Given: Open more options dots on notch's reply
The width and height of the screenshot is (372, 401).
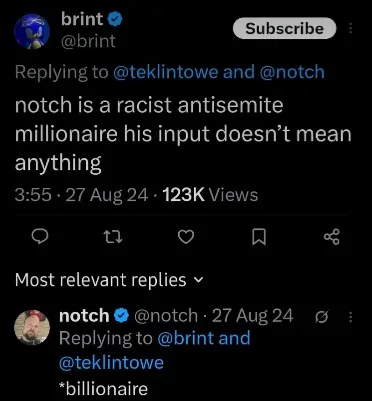Looking at the screenshot, I should pyautogui.click(x=350, y=316).
